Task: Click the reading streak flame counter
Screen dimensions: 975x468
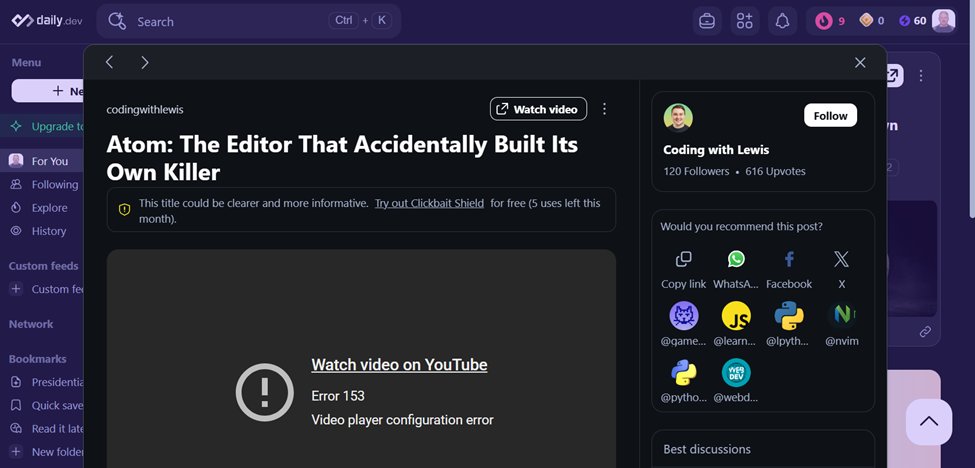Action: [x=829, y=21]
